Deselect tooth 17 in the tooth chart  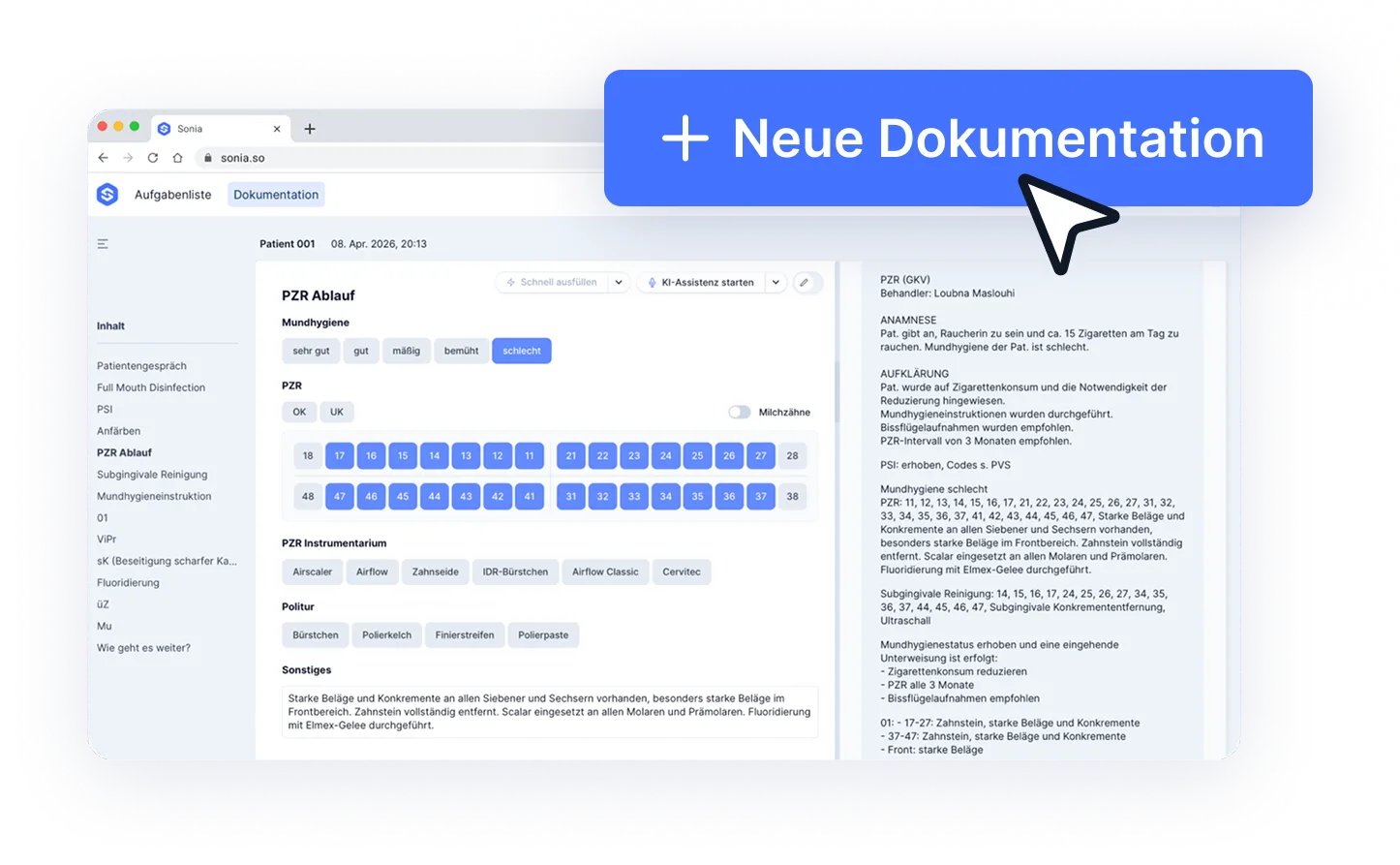tap(340, 455)
